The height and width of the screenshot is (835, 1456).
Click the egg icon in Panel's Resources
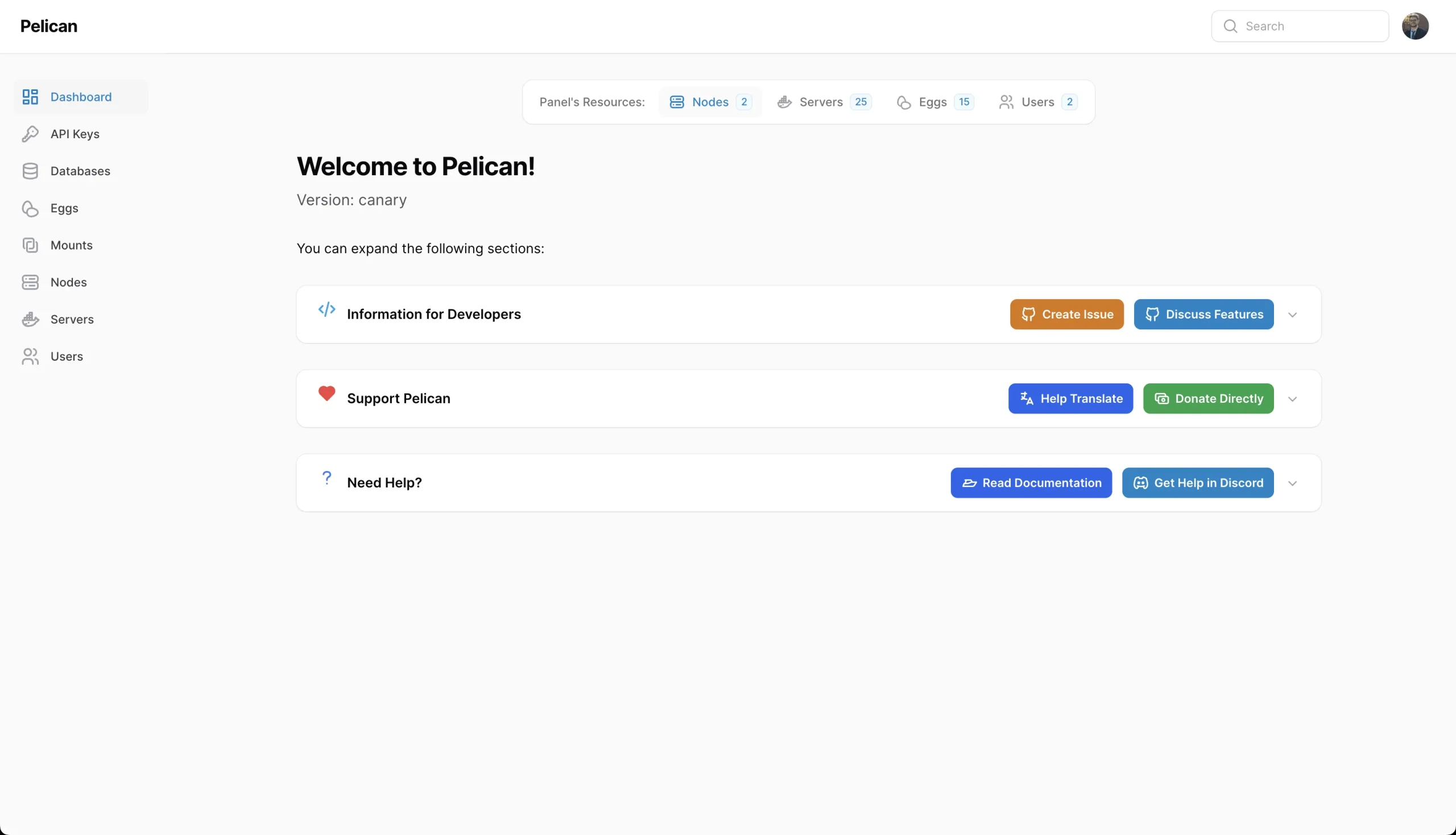point(904,102)
